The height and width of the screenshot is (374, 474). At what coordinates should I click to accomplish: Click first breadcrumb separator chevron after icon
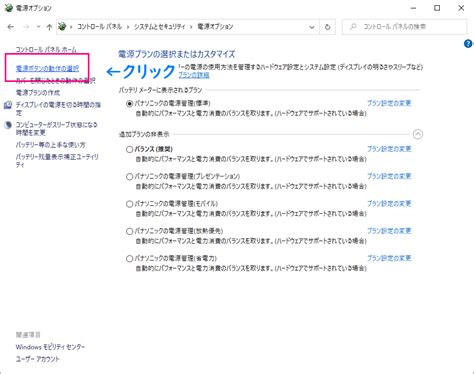coord(71,27)
